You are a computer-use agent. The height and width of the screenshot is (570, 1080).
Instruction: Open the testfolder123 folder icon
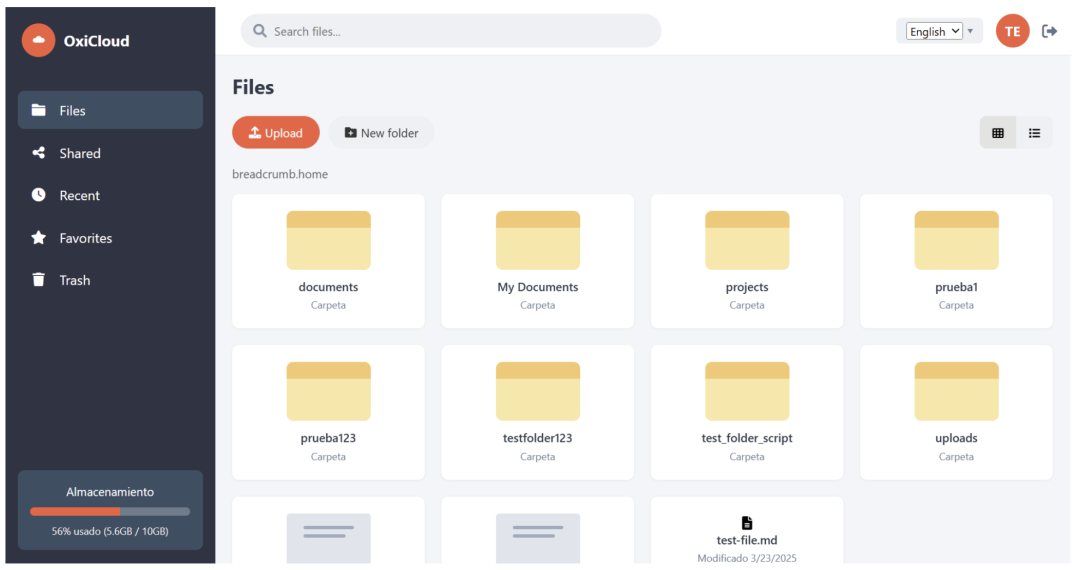click(x=538, y=391)
